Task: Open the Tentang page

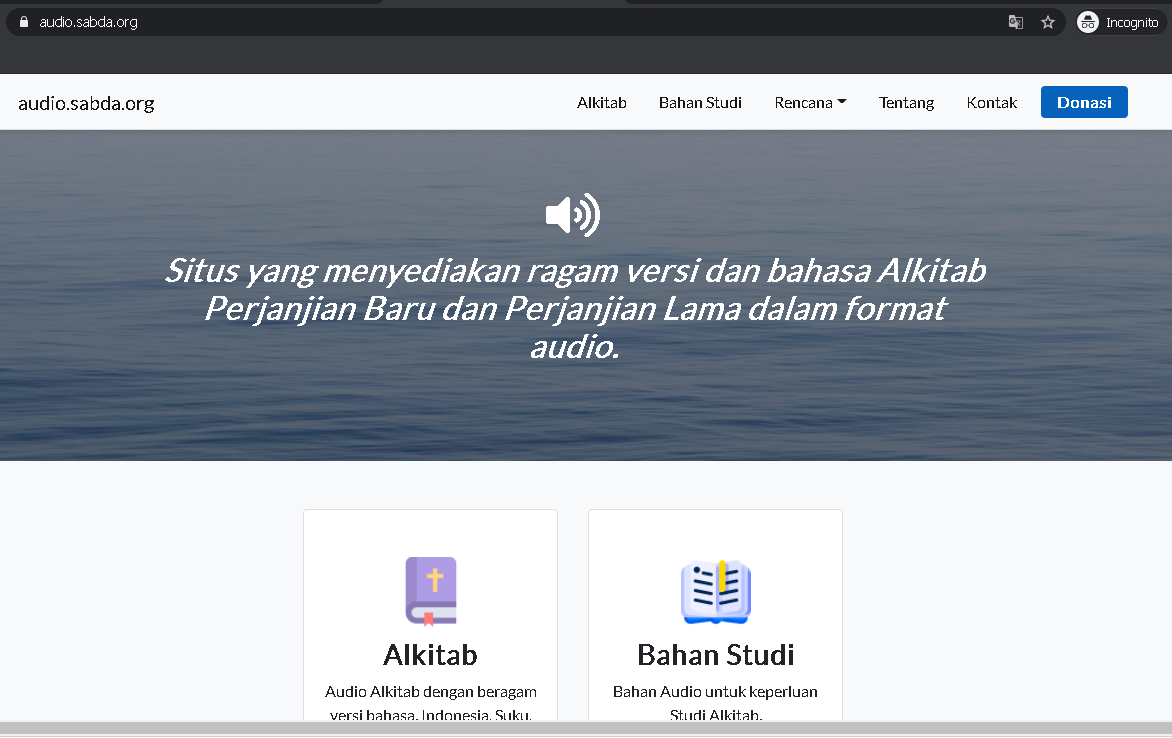Action: click(906, 102)
